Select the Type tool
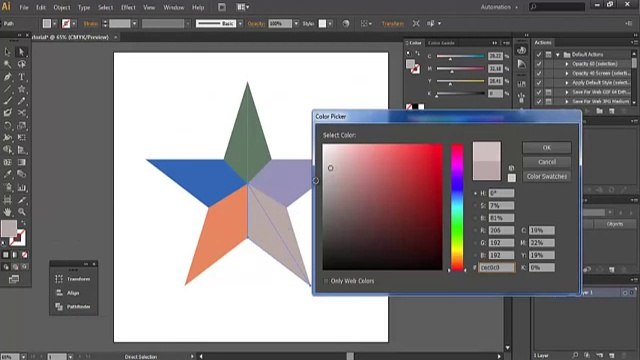The width and height of the screenshot is (640, 360). click(22, 77)
